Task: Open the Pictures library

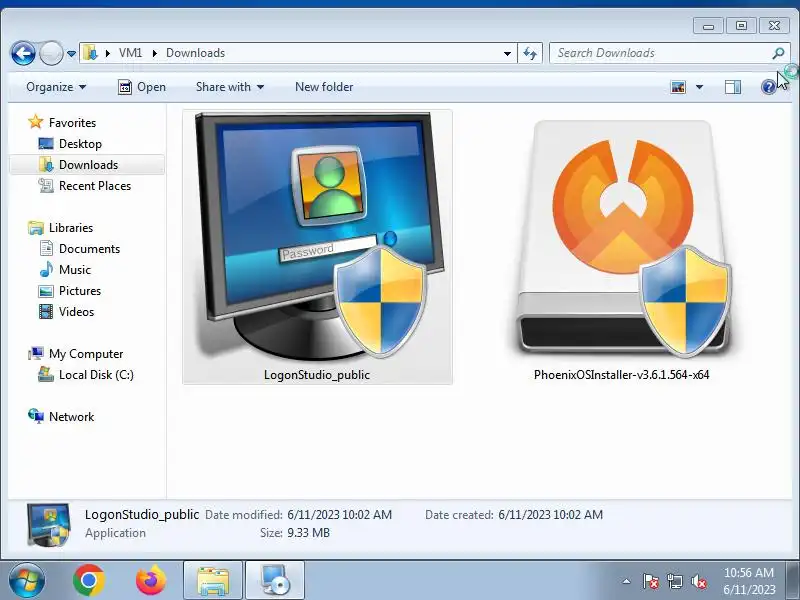Action: click(80, 291)
